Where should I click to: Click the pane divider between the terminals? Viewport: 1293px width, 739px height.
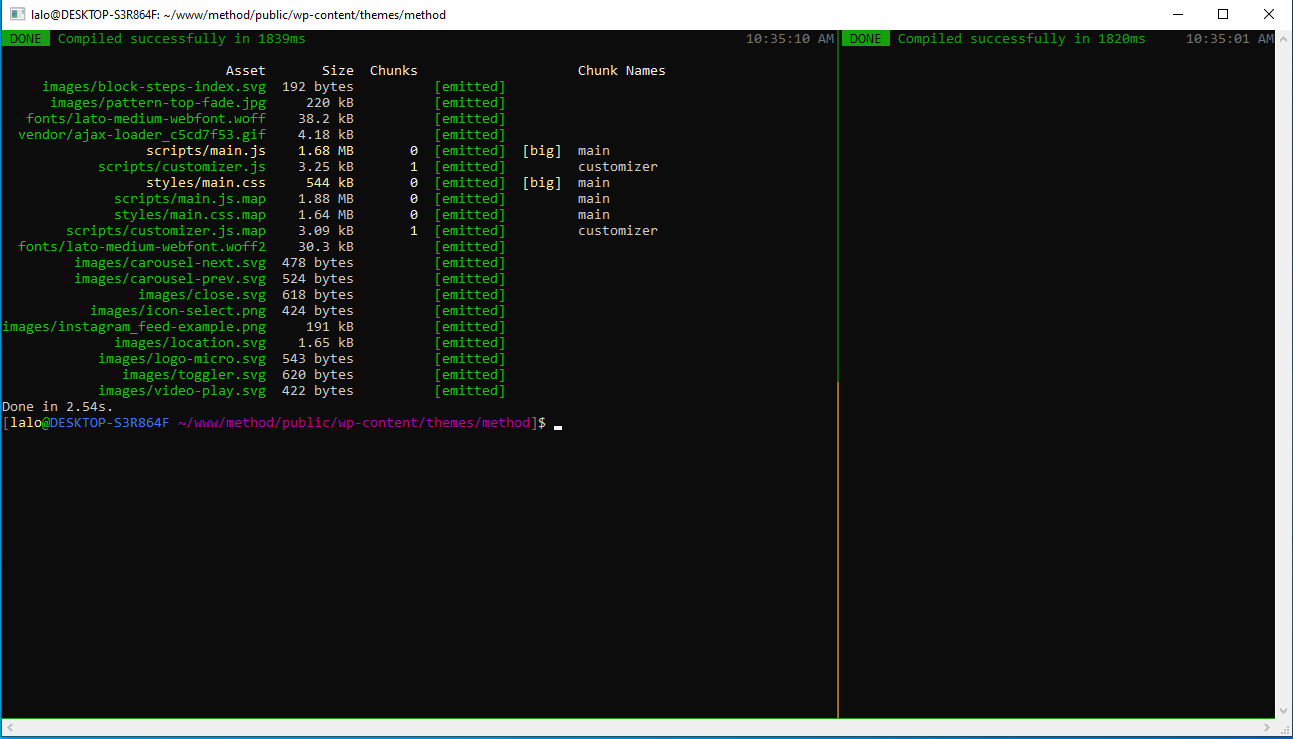[837, 400]
